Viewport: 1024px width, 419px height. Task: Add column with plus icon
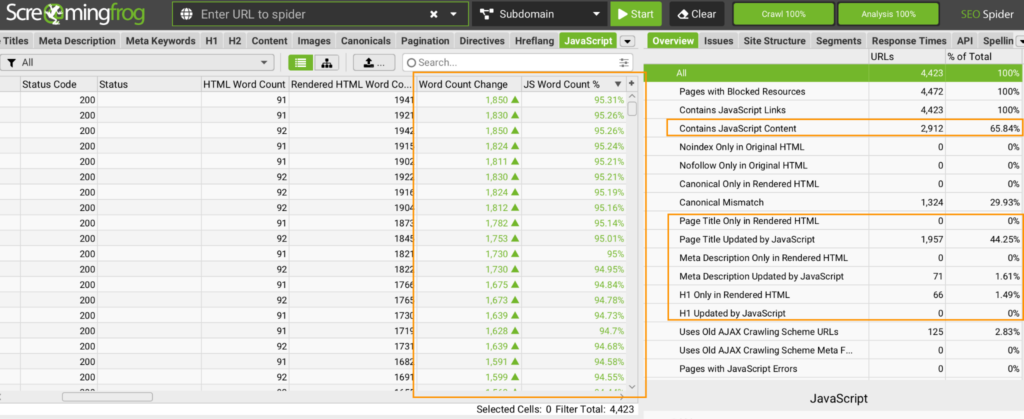tap(632, 84)
